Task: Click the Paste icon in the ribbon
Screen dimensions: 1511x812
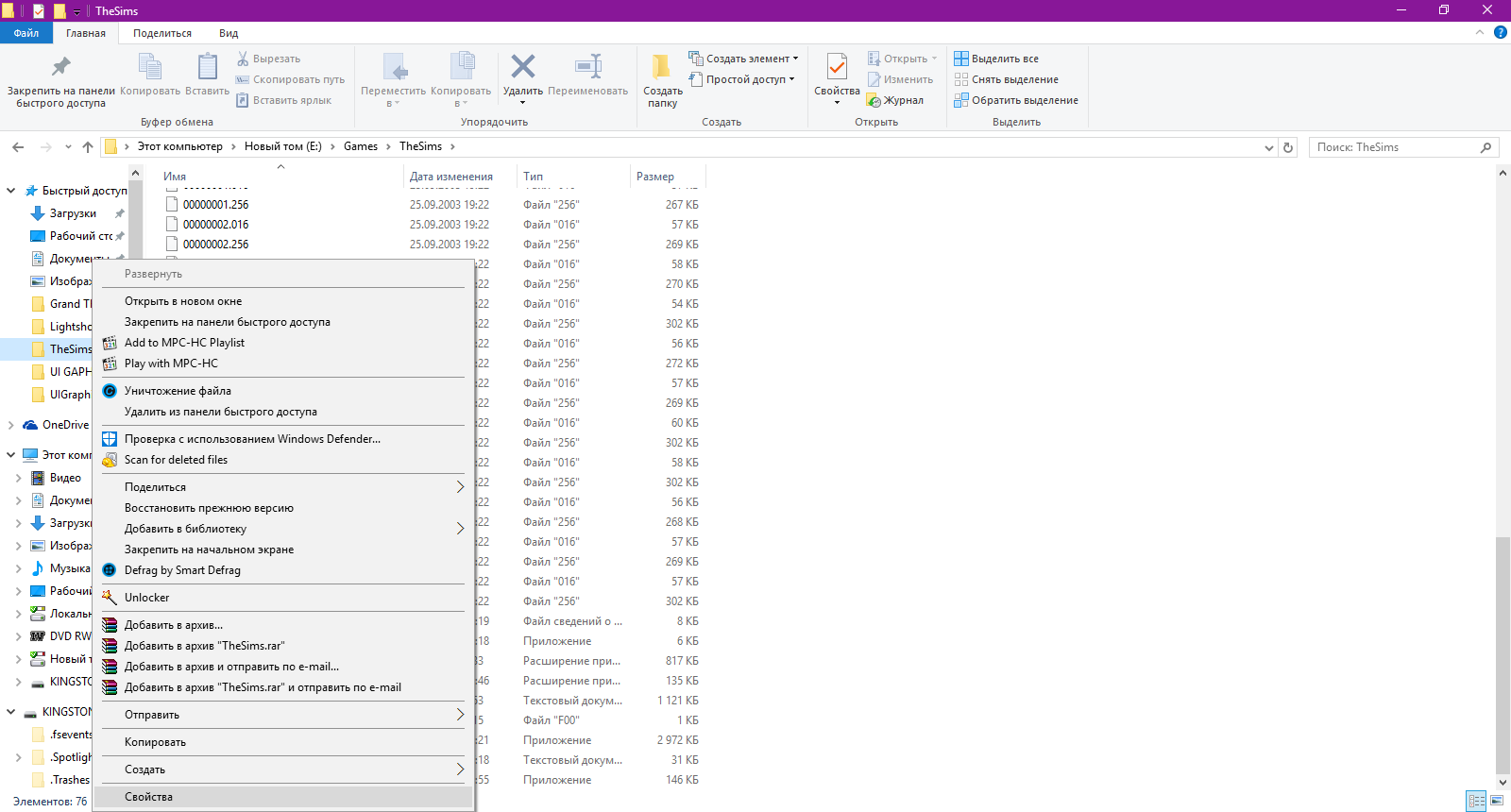Action: click(207, 66)
